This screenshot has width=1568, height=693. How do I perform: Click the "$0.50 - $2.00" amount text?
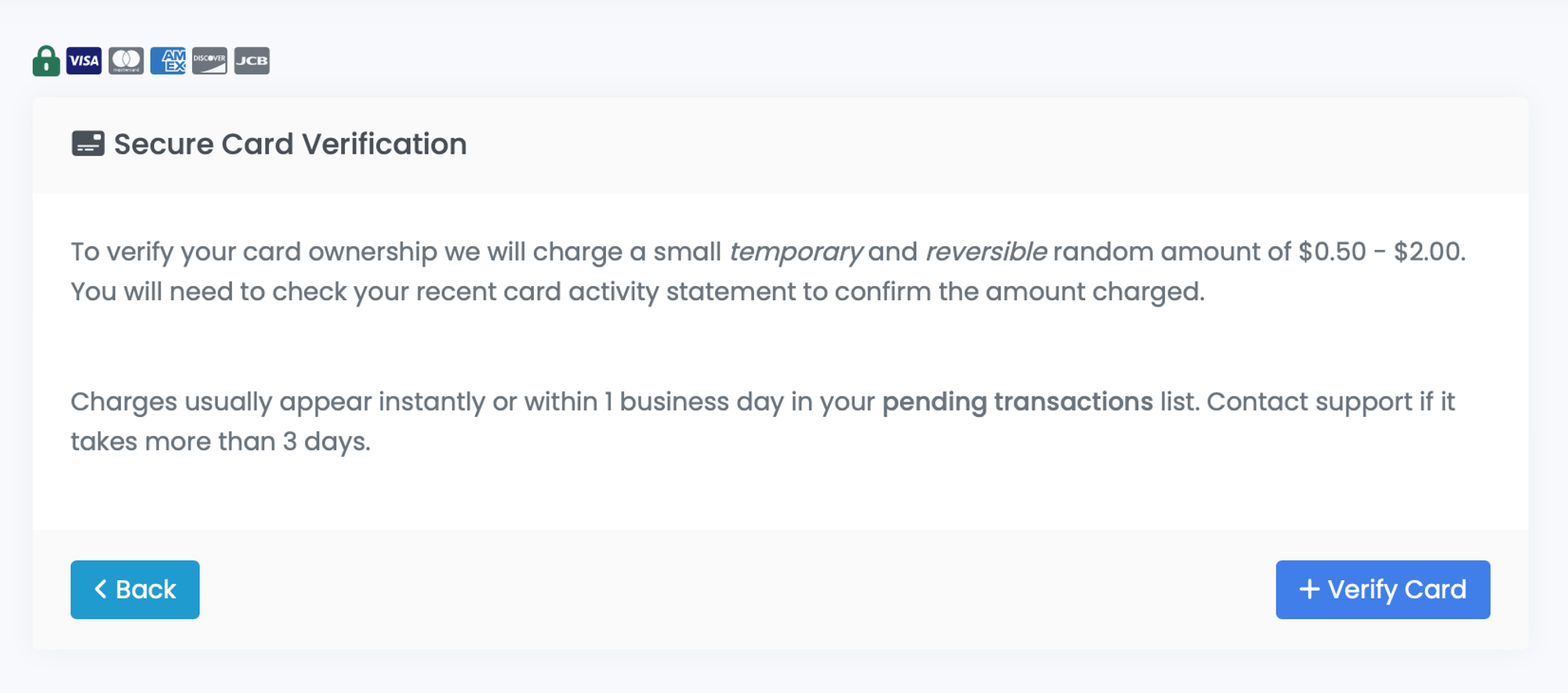1380,252
